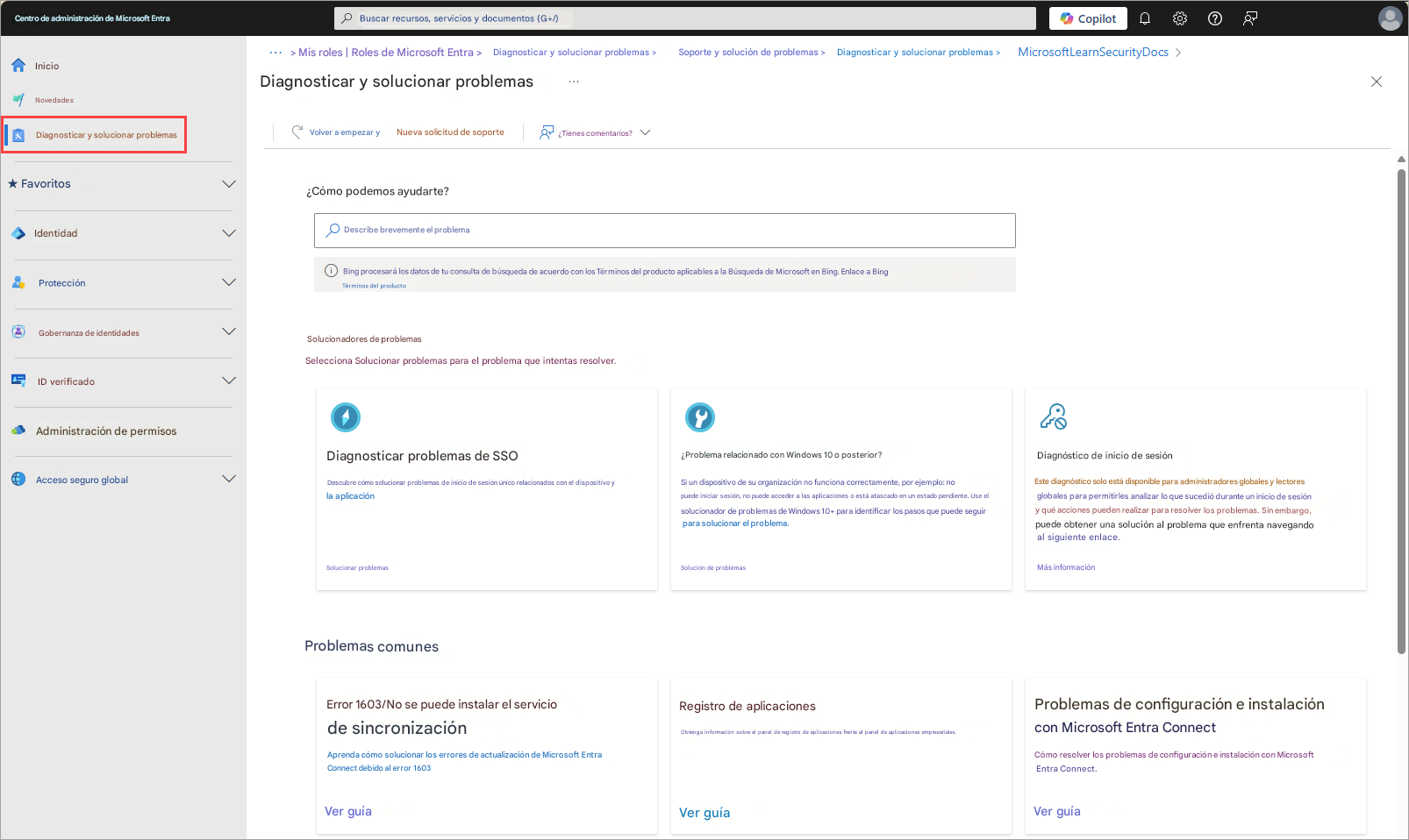Focus the top search resources field
Screen dimensions: 1409x840
click(685, 18)
